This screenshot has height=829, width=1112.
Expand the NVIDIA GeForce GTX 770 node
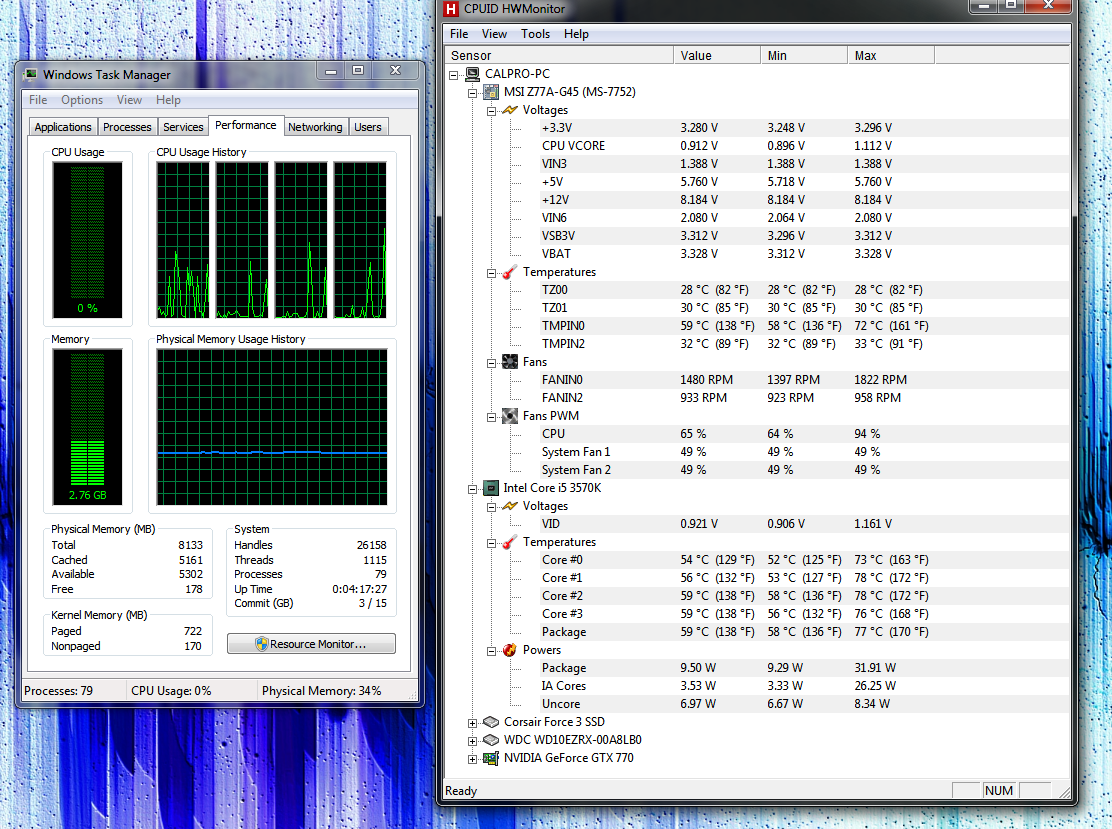[x=472, y=760]
